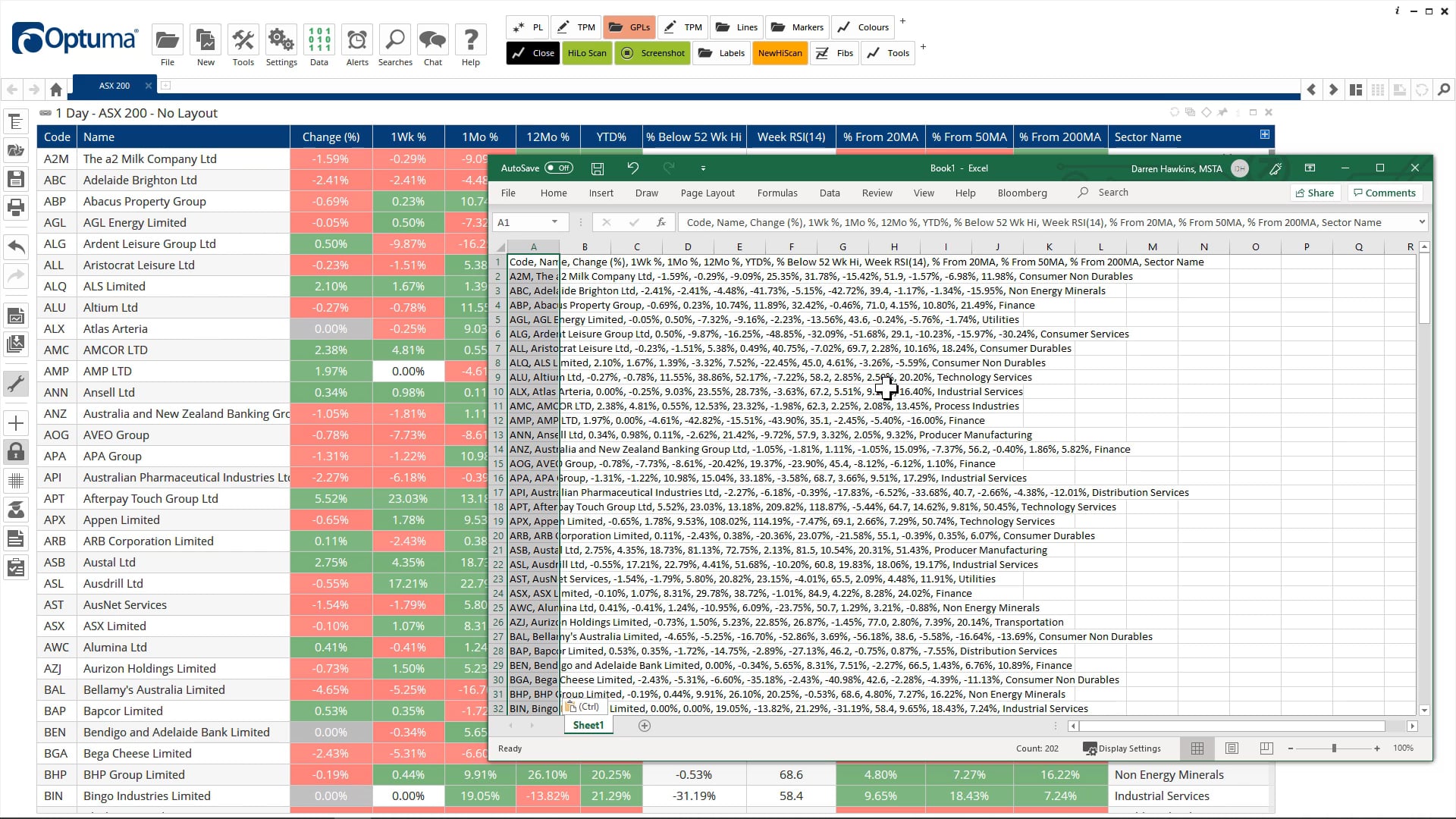
Task: Open the Labels folder dropdown
Action: click(x=721, y=53)
